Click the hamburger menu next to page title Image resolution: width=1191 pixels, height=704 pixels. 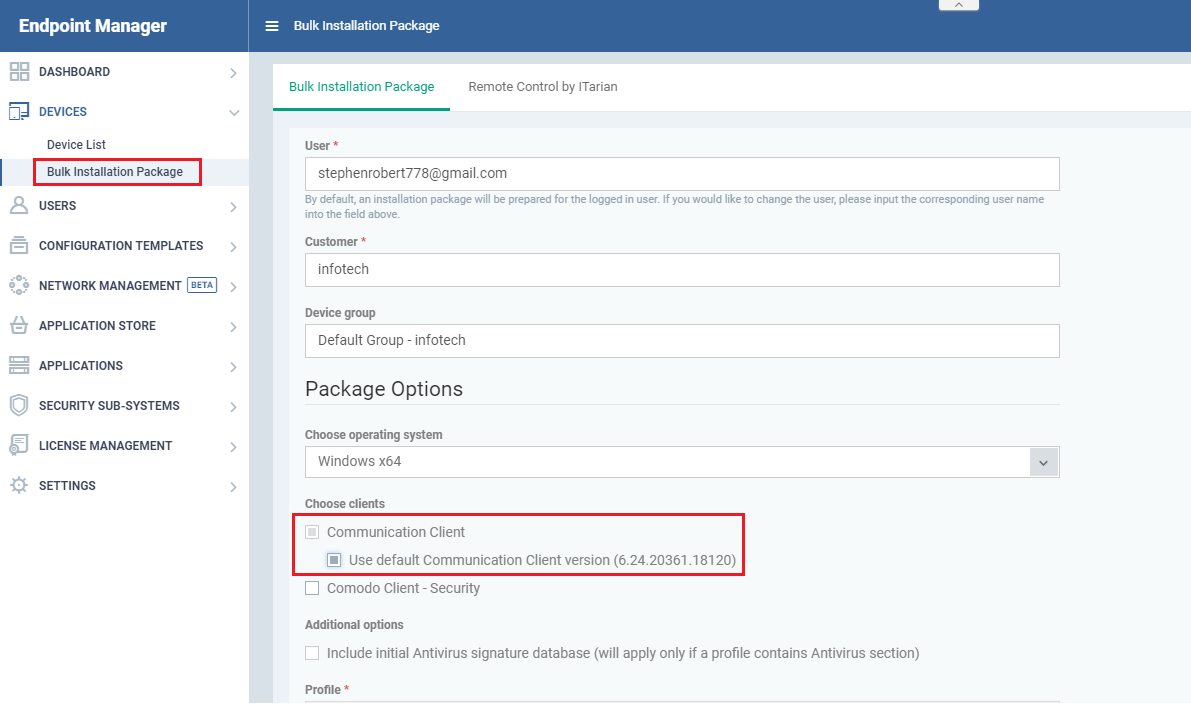coord(270,25)
